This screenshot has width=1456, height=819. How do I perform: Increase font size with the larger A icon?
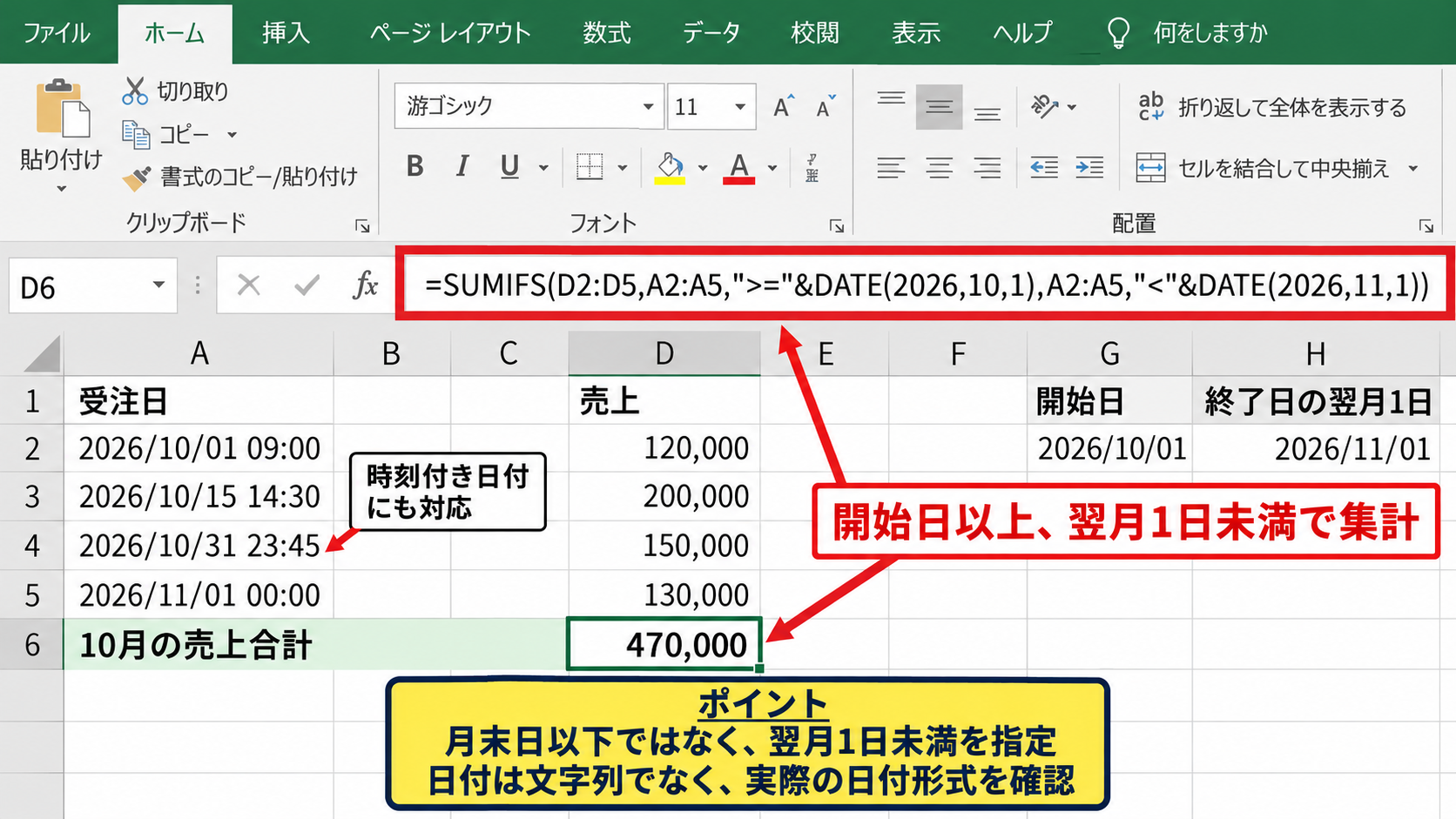click(784, 106)
